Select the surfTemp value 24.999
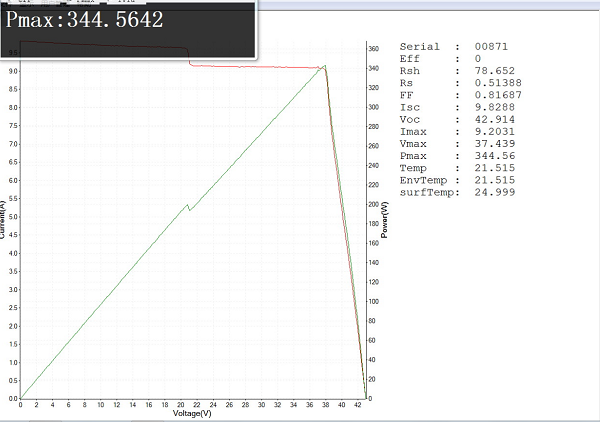Viewport: 600px width, 426px height. click(495, 192)
